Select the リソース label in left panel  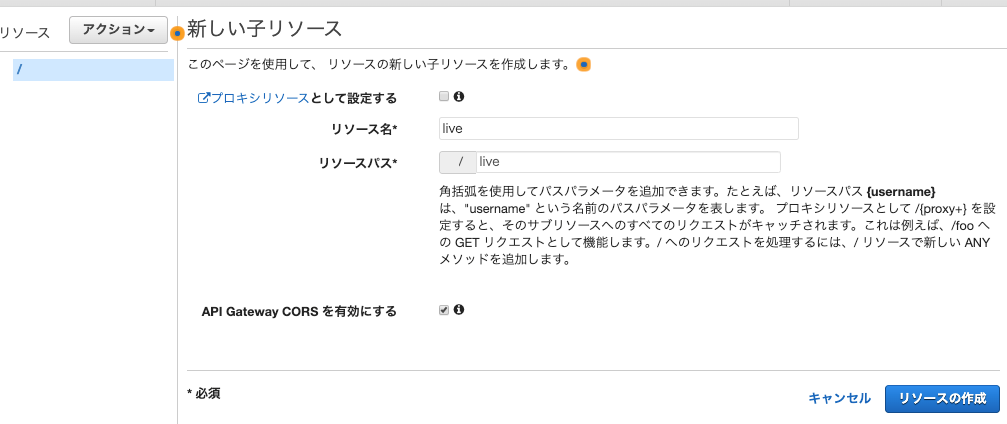click(x=24, y=33)
